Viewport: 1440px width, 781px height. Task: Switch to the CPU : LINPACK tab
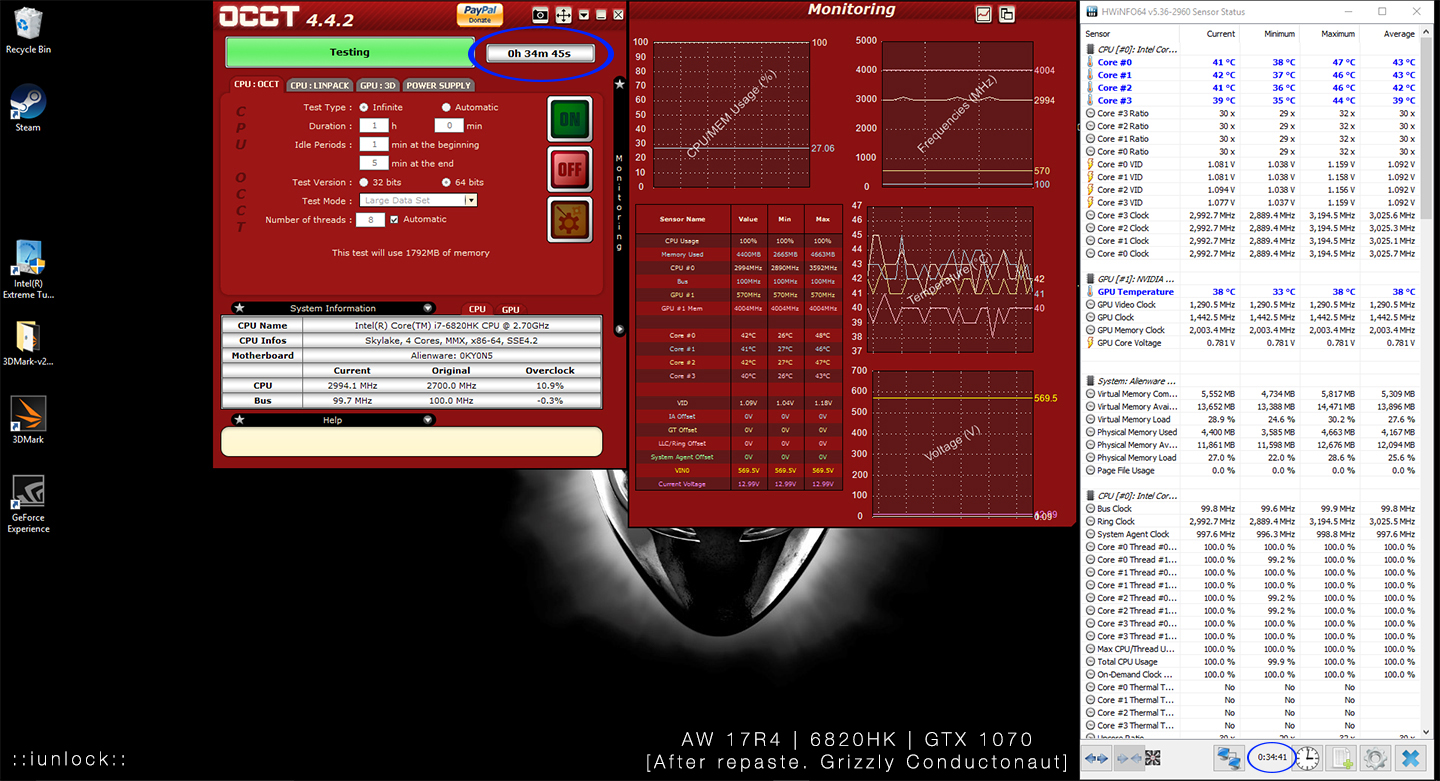tap(320, 85)
